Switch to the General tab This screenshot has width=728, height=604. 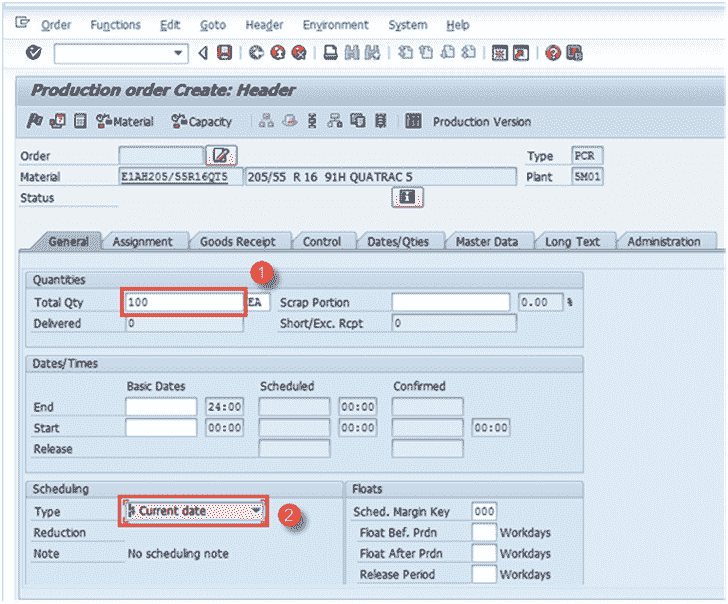coord(69,241)
